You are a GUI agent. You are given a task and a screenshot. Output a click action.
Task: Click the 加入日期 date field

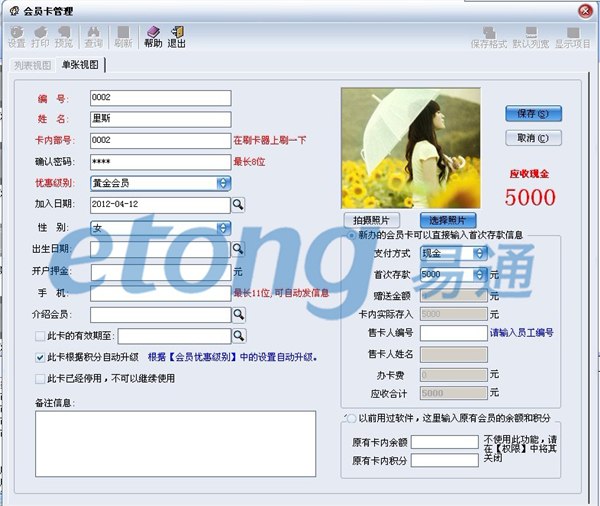click(160, 205)
